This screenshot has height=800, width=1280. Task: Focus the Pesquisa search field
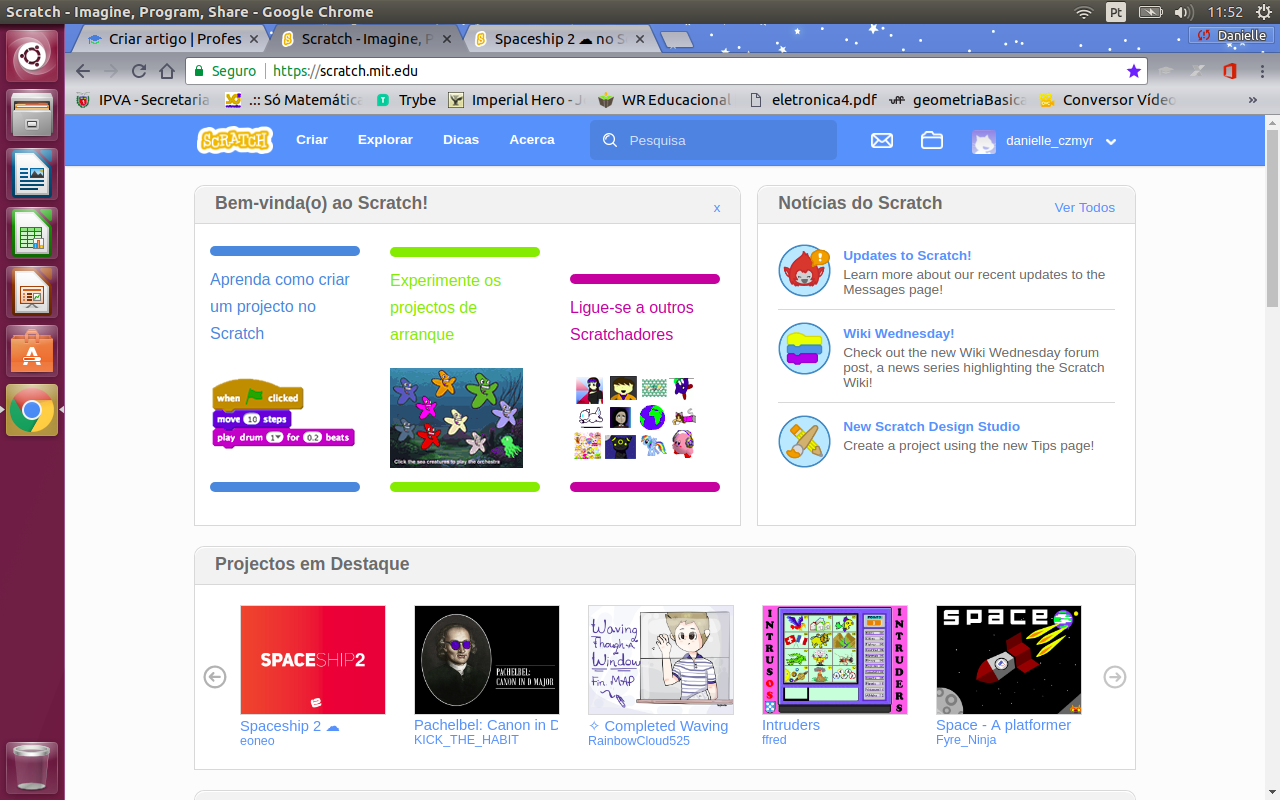(x=713, y=141)
